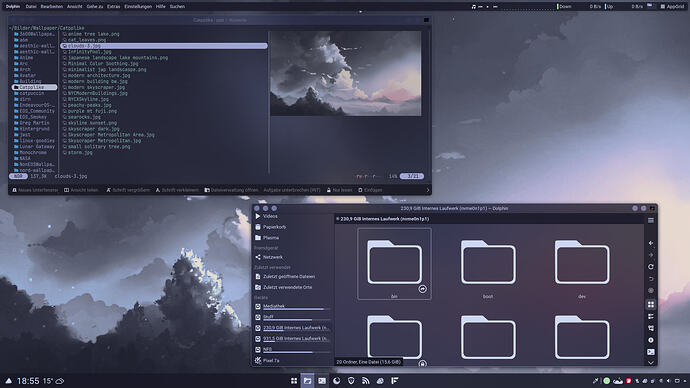Expand the Konsole toolbar overflow chevron
The height and width of the screenshot is (388, 690).
click(428, 190)
